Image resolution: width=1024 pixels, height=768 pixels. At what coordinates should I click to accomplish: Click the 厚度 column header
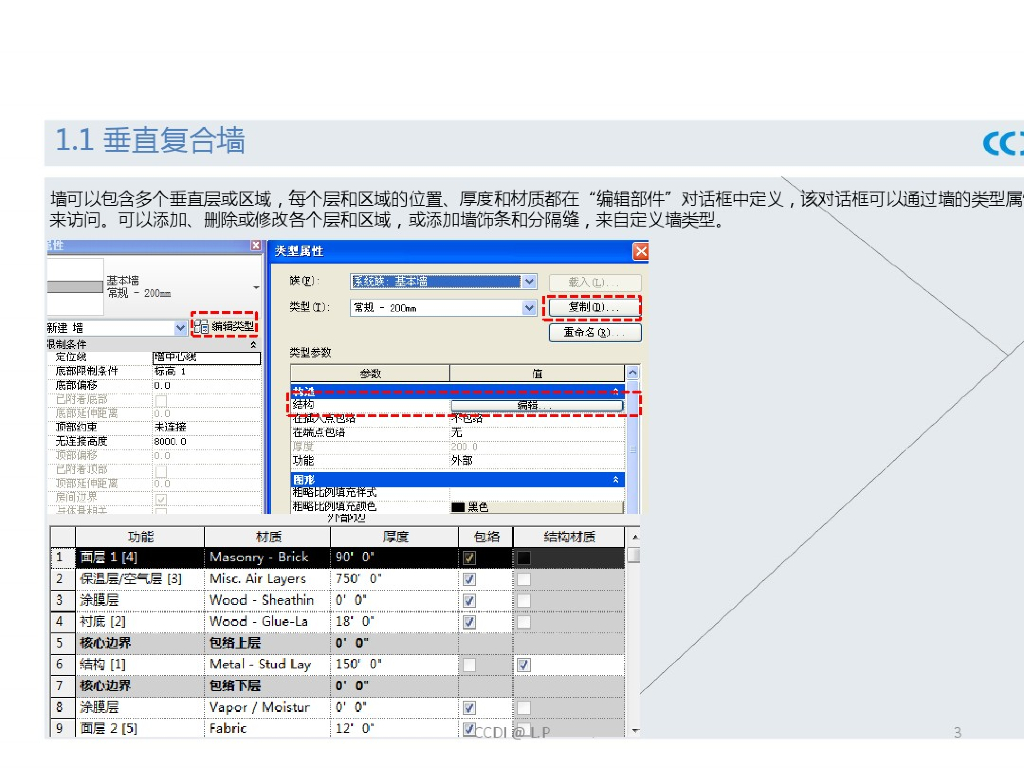pyautogui.click(x=394, y=537)
